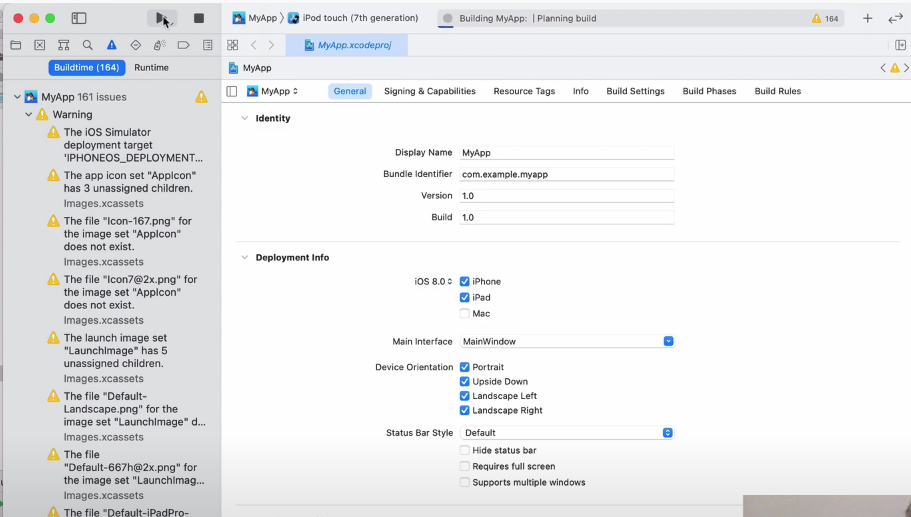Open the Build Settings tab
Image resolution: width=911 pixels, height=517 pixels.
pyautogui.click(x=635, y=91)
